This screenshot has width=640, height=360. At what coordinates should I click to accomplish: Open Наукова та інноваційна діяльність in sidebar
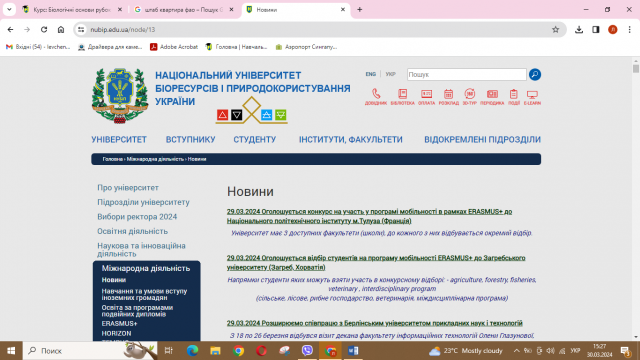pyautogui.click(x=141, y=249)
